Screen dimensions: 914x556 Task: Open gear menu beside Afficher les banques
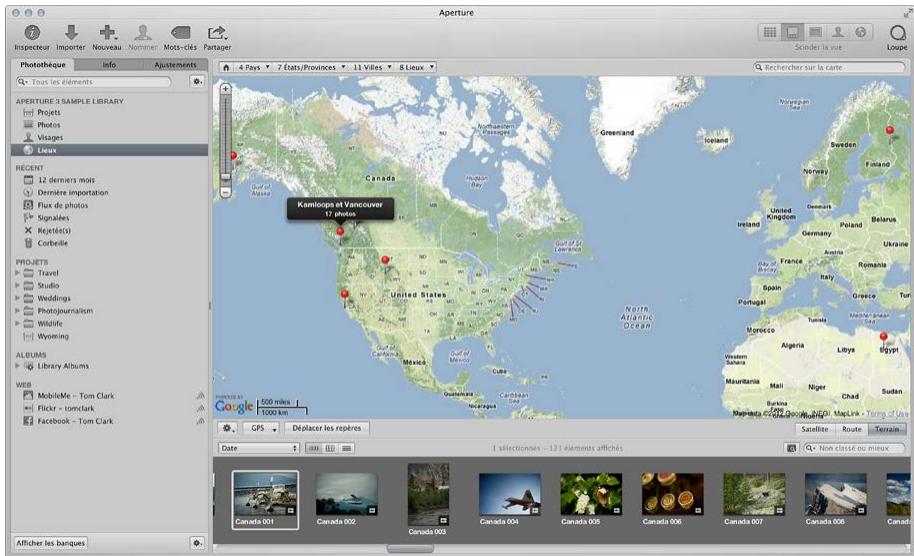198,543
